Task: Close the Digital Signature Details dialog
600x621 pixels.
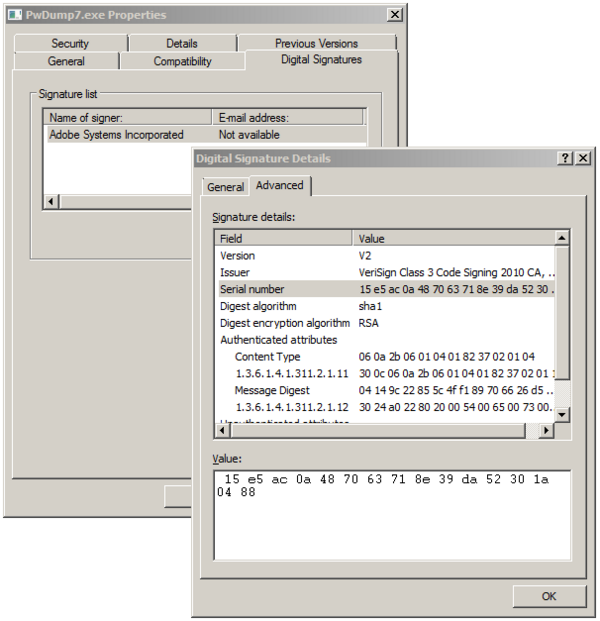Action: pos(583,158)
